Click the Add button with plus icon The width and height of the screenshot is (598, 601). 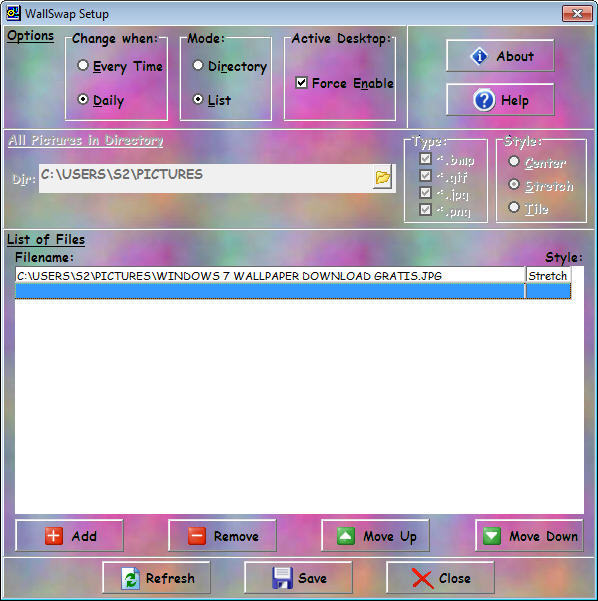pos(69,535)
